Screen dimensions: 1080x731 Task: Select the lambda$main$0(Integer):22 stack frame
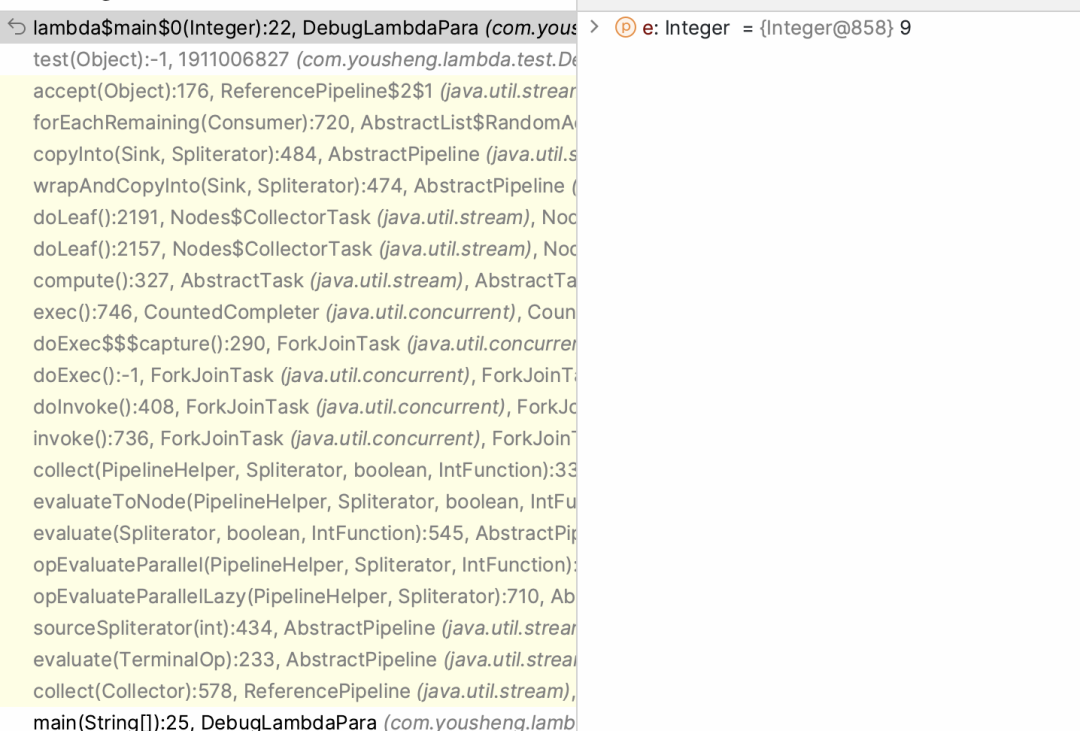(x=288, y=28)
